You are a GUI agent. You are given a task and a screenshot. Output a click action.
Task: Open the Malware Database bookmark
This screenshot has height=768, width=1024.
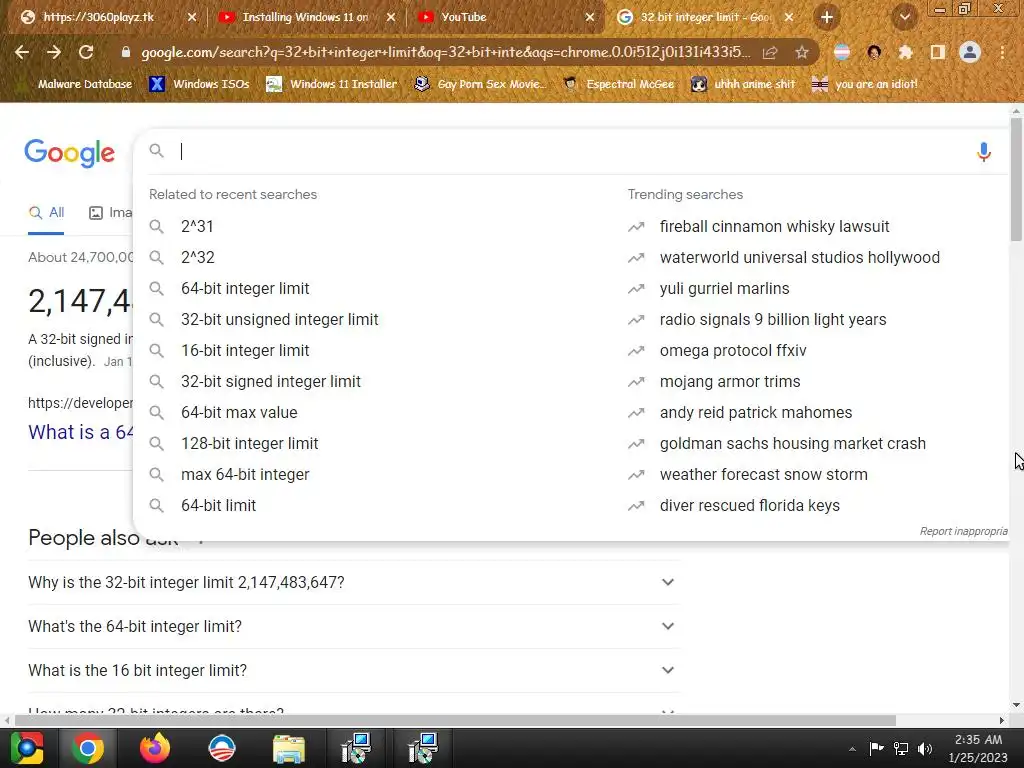[x=77, y=84]
